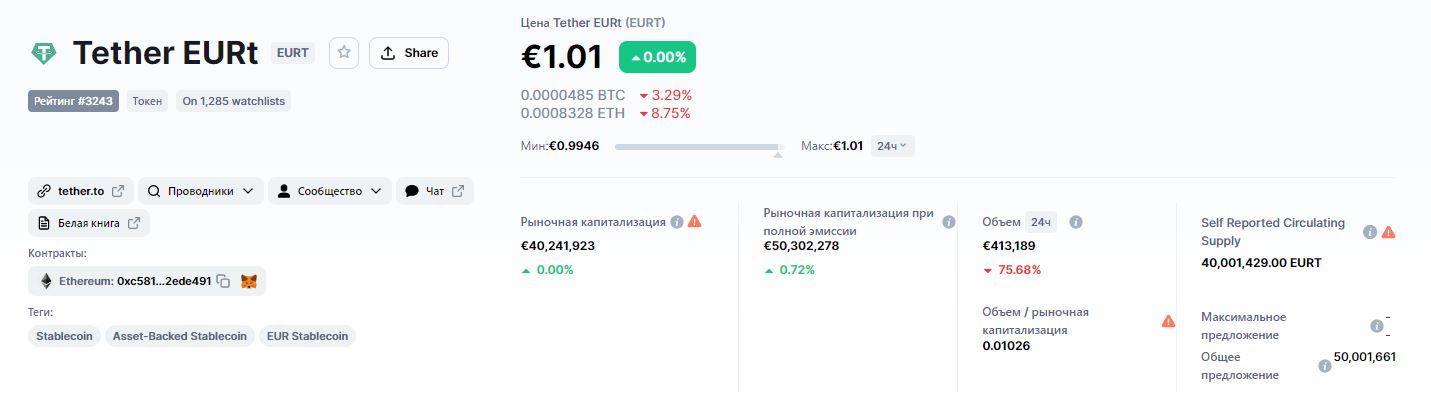Expand the Сообщество dropdown
The height and width of the screenshot is (410, 1431).
pos(329,191)
